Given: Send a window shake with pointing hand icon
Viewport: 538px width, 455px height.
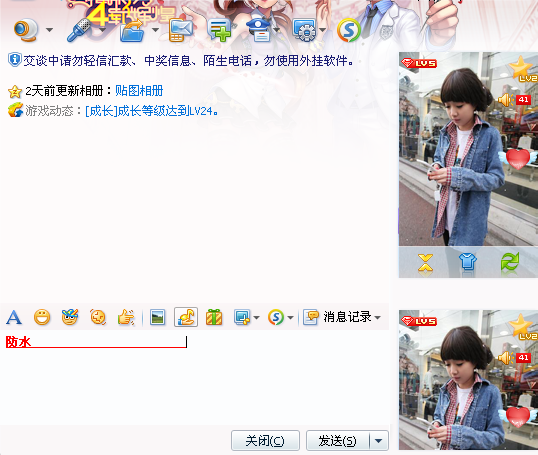Looking at the screenshot, I should 126,317.
